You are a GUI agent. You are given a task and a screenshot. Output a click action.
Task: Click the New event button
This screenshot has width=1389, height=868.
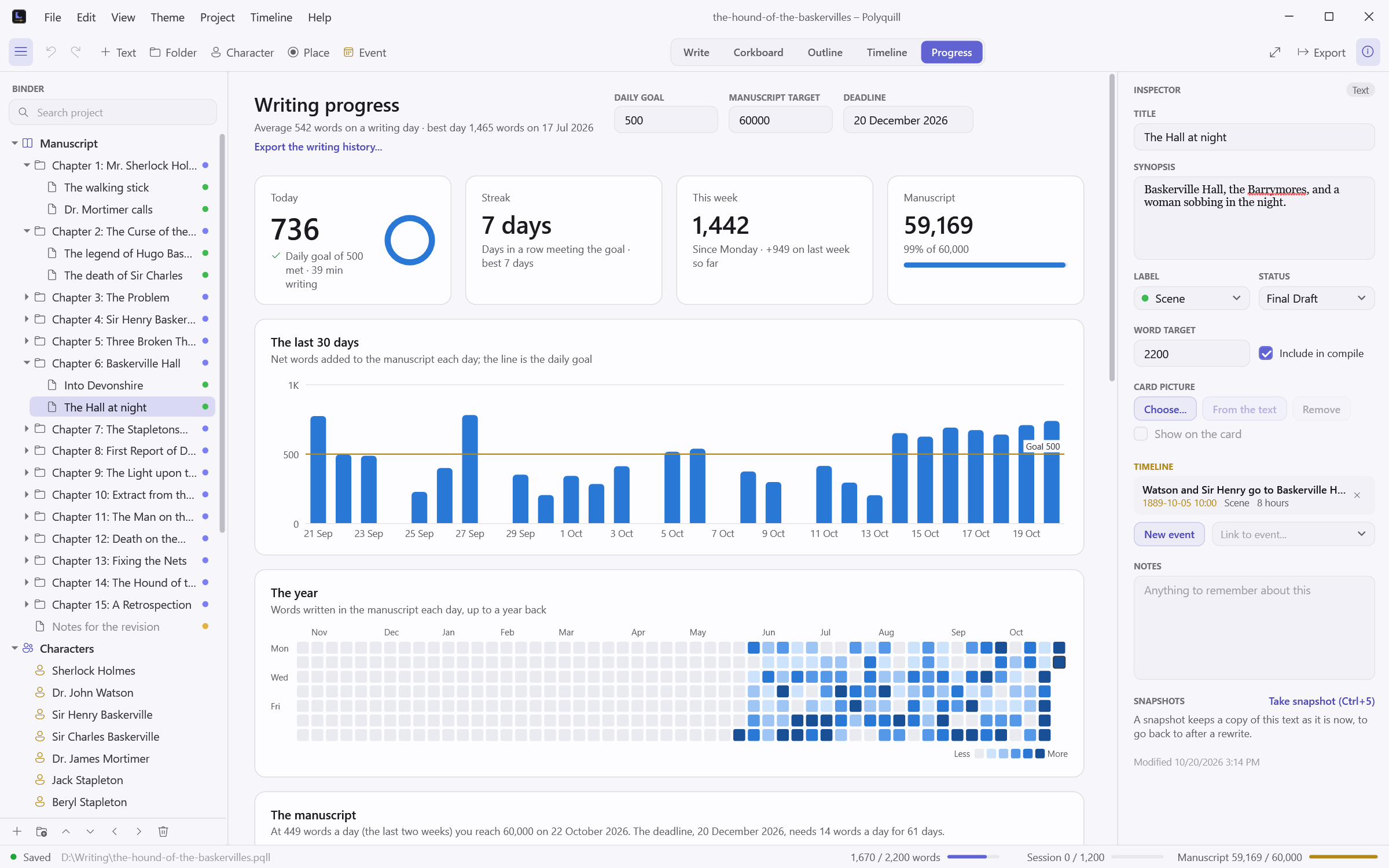click(x=1169, y=534)
